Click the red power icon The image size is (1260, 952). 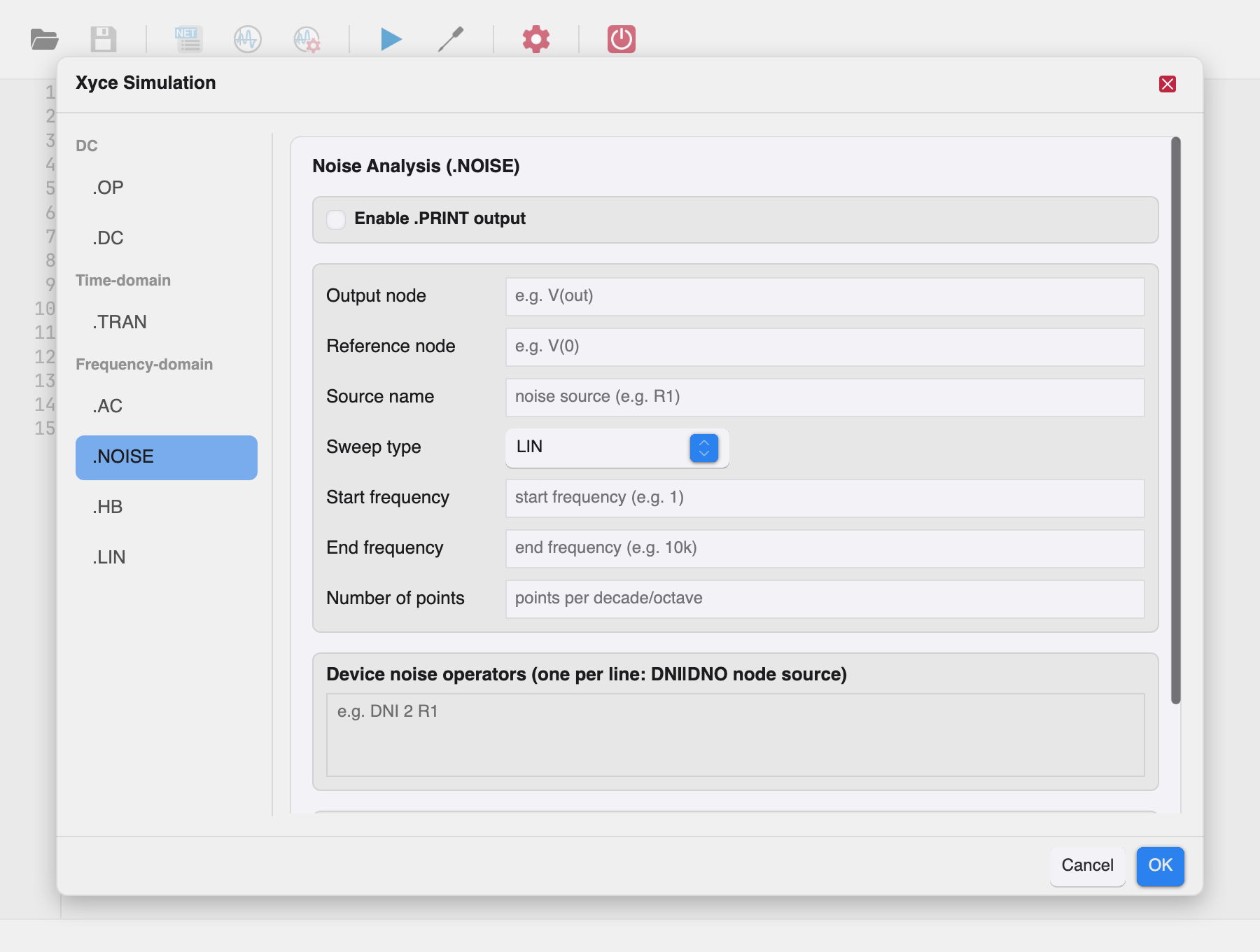pyautogui.click(x=622, y=39)
